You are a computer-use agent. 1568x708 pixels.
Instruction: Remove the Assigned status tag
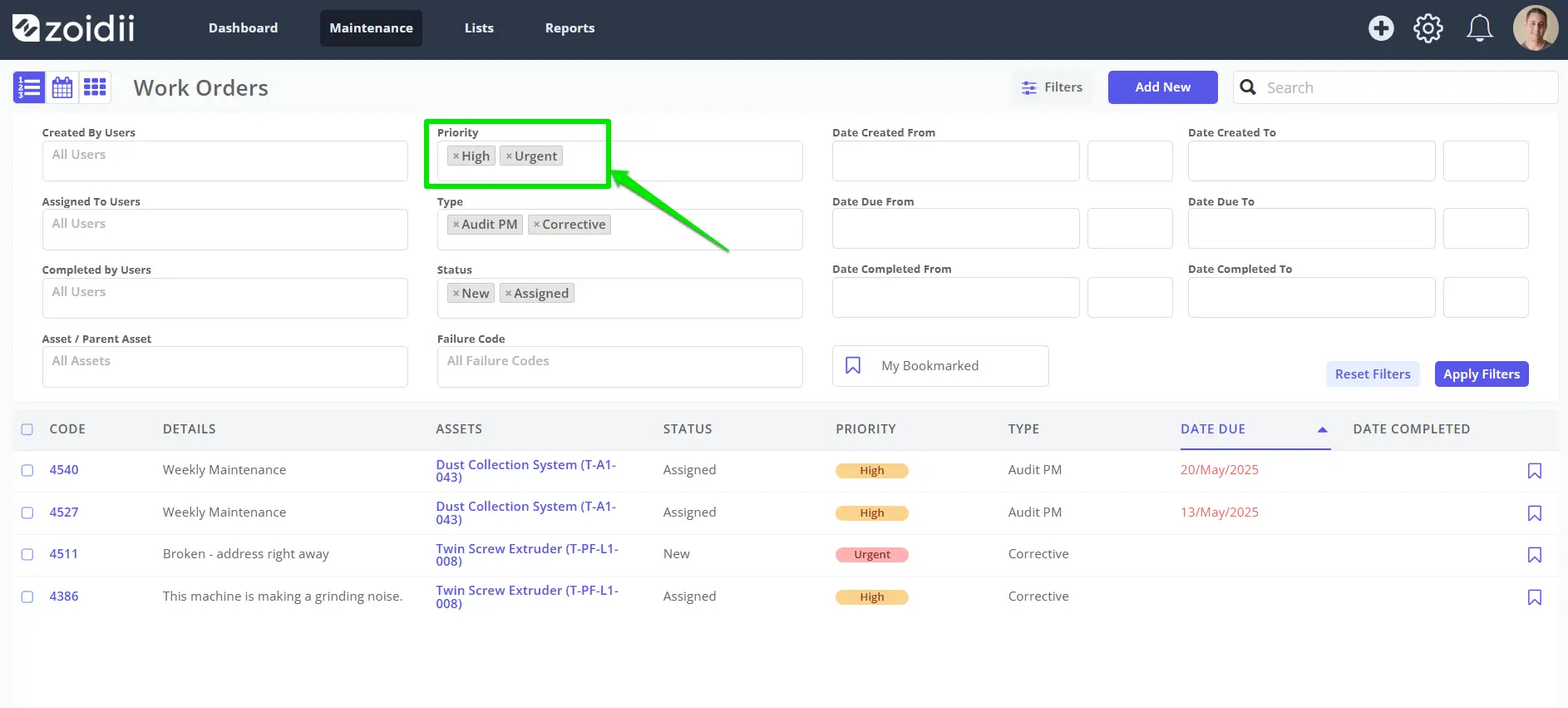[x=508, y=294]
